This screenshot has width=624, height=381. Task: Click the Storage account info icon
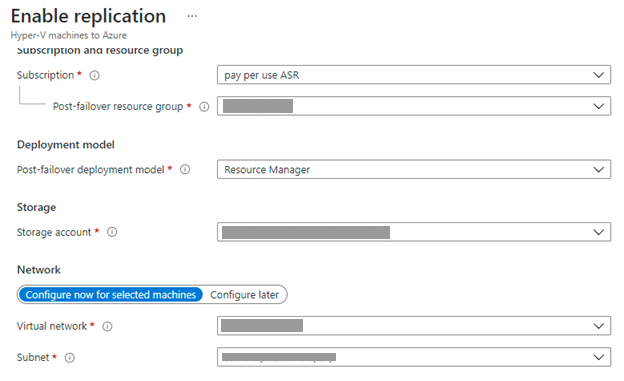point(112,232)
